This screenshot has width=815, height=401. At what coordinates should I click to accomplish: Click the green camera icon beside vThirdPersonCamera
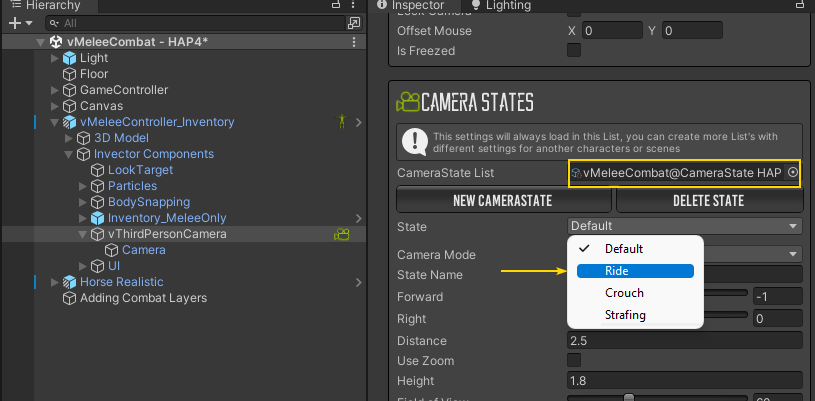tap(341, 235)
